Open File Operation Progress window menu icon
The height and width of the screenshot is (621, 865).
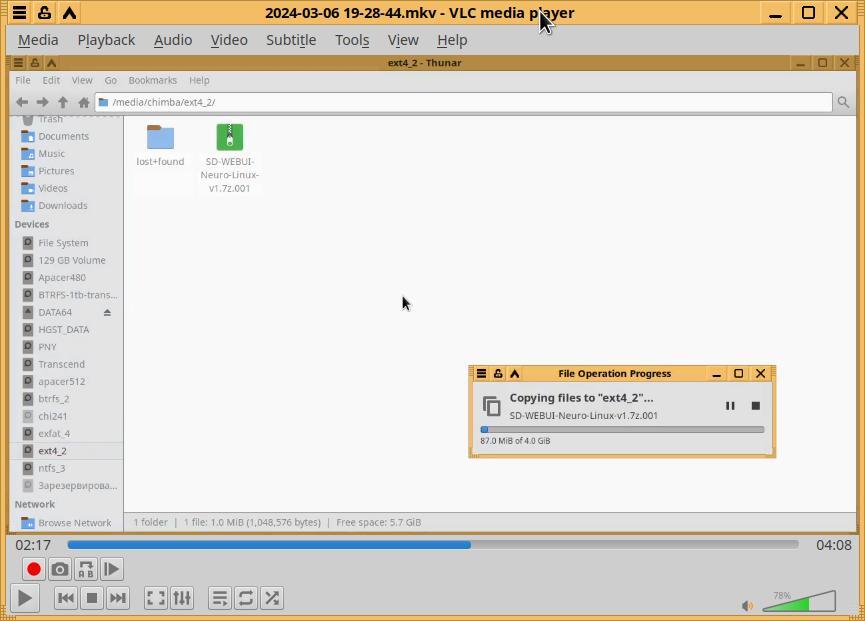(482, 373)
